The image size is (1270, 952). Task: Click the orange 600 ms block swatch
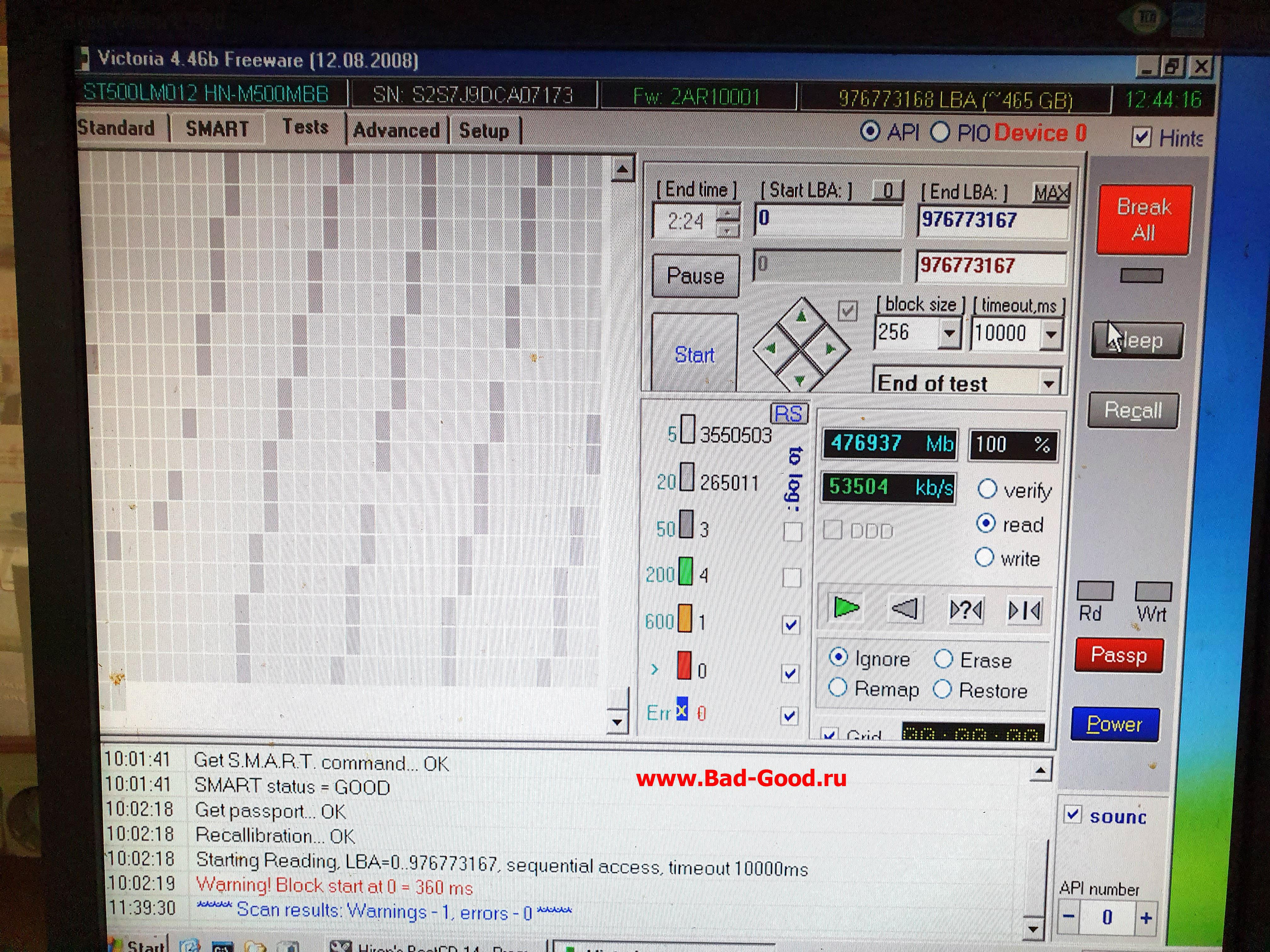[x=685, y=618]
